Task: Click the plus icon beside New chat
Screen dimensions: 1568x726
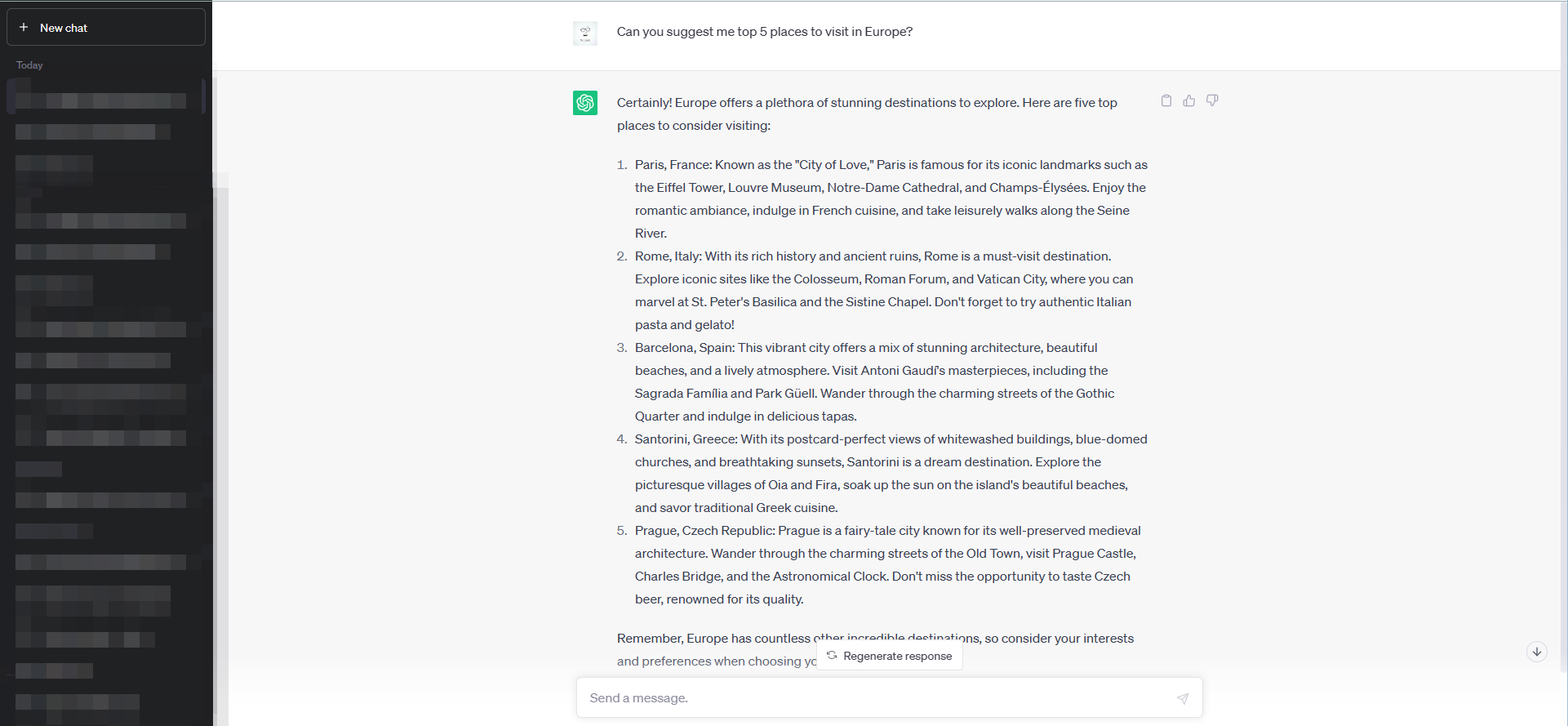Action: pos(24,28)
